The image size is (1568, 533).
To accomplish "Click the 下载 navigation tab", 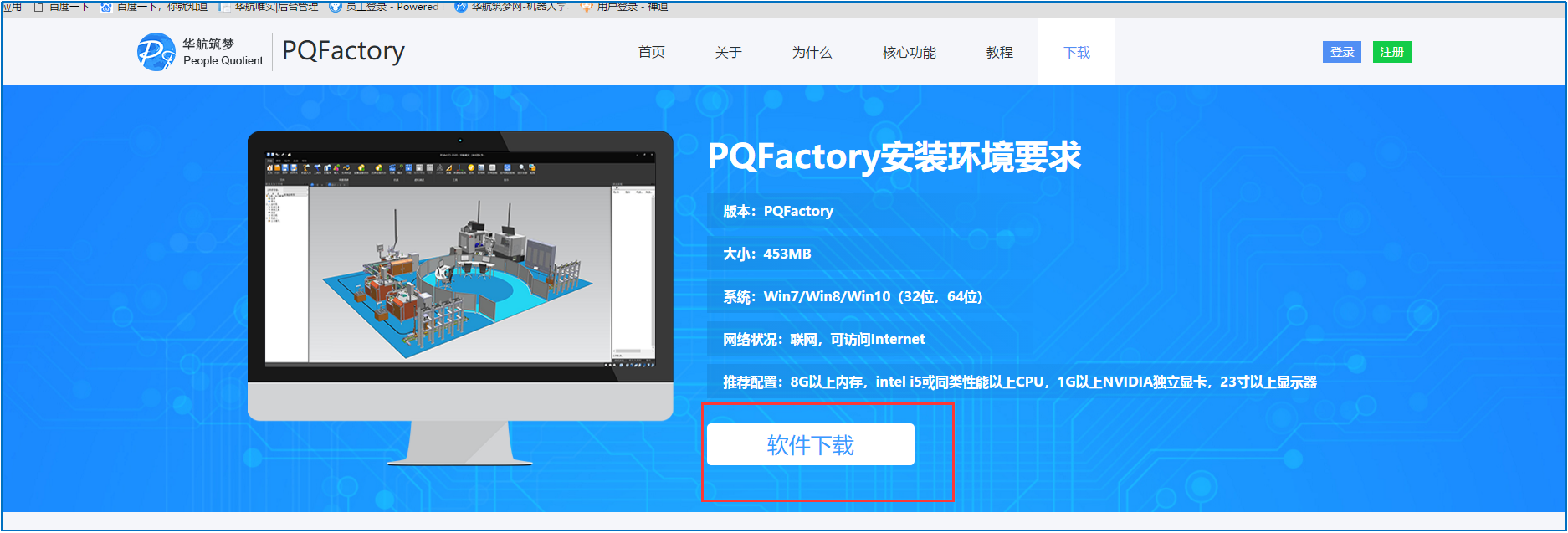I will [x=1077, y=52].
